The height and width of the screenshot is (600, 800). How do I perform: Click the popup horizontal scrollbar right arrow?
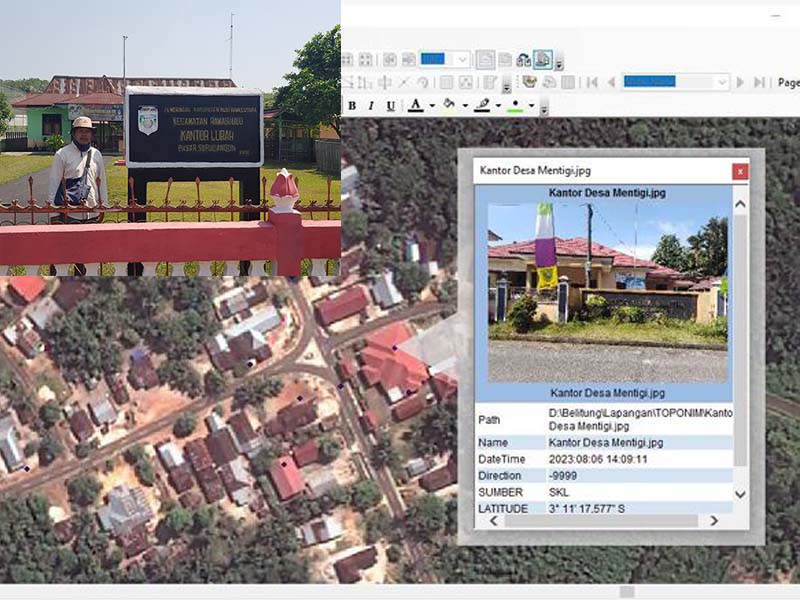tap(714, 521)
